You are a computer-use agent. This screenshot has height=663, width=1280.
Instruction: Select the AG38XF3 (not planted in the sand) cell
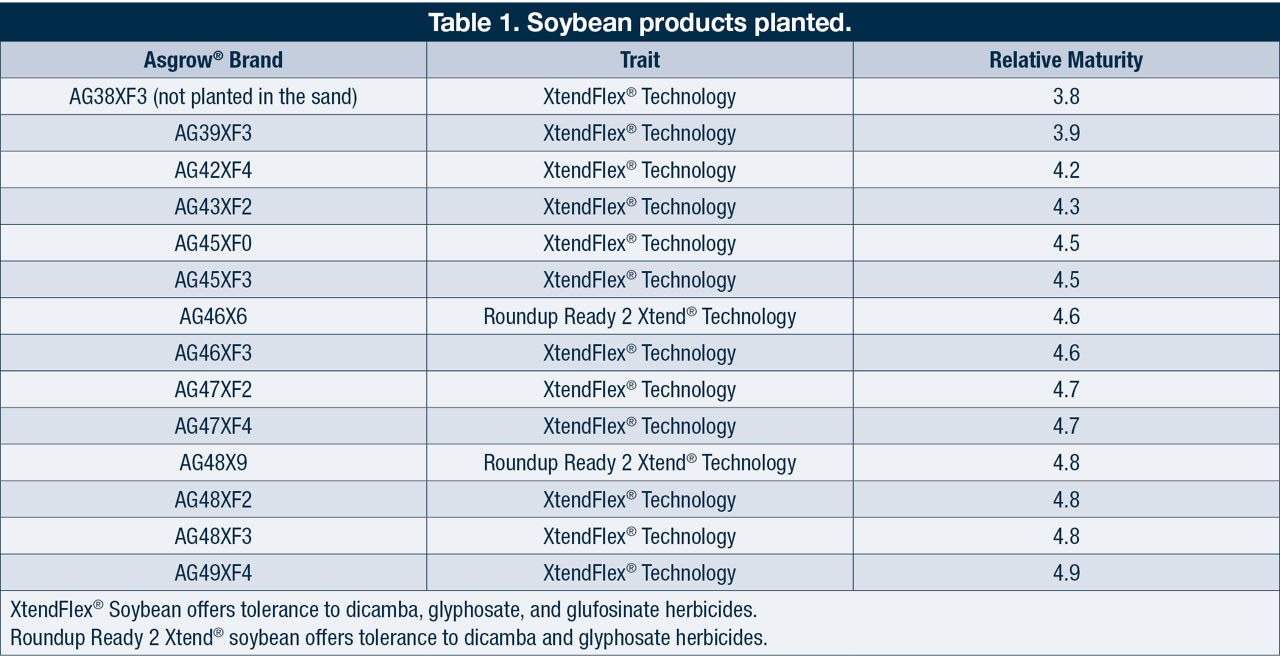pos(213,97)
